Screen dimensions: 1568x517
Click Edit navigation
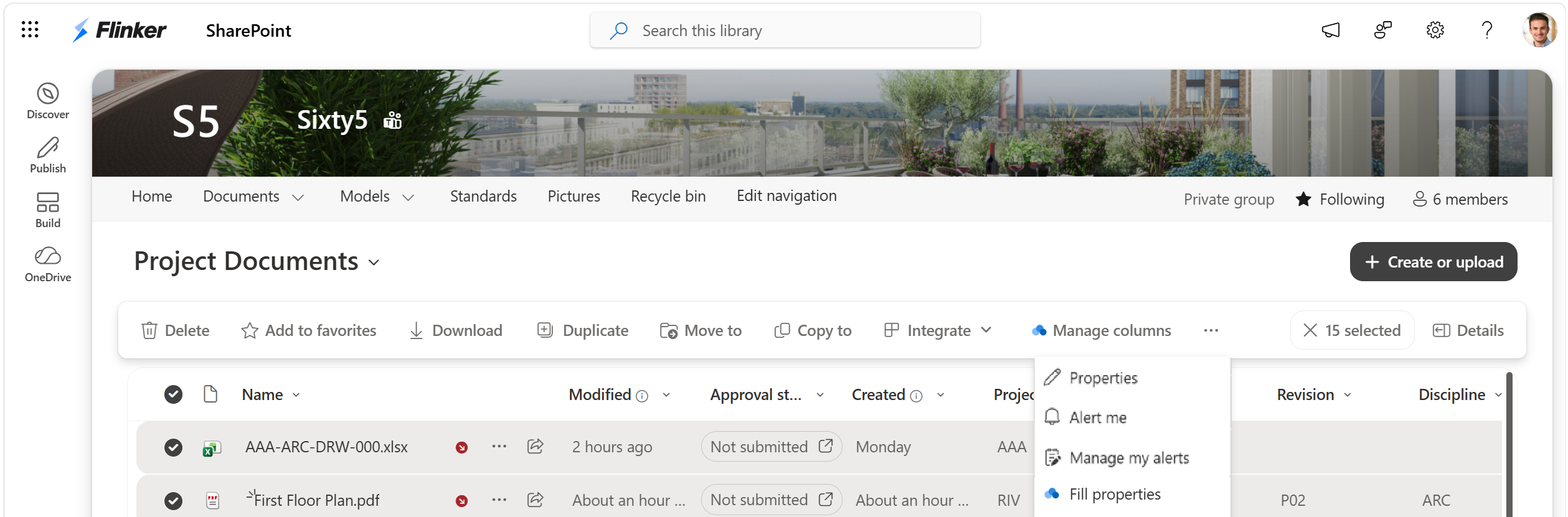[786, 196]
